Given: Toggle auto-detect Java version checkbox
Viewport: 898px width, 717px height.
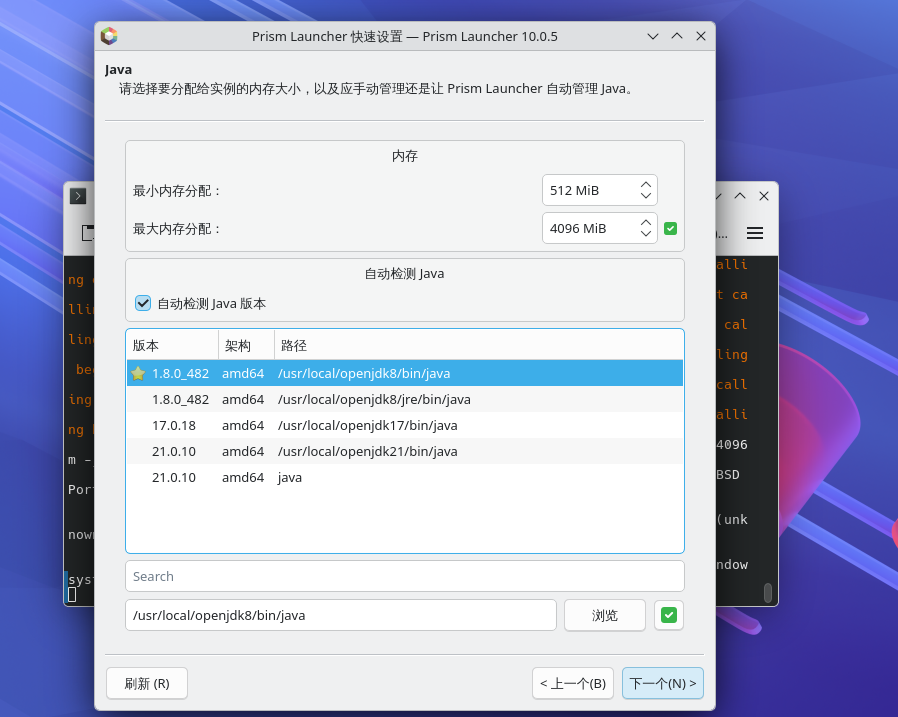Looking at the screenshot, I should [x=143, y=303].
